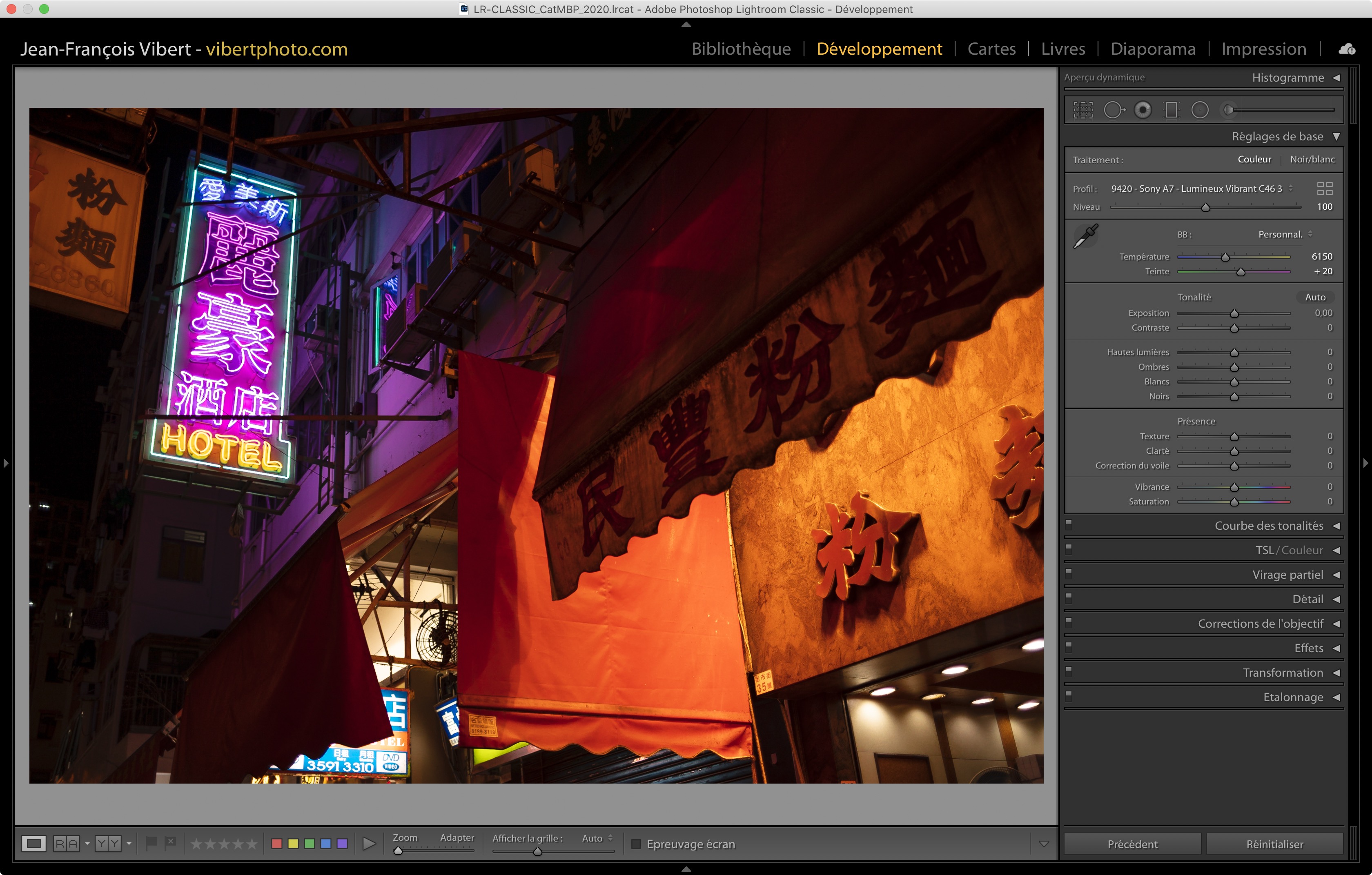Viewport: 1372px width, 875px height.
Task: Select the Crop overlay tool
Action: click(x=1082, y=110)
